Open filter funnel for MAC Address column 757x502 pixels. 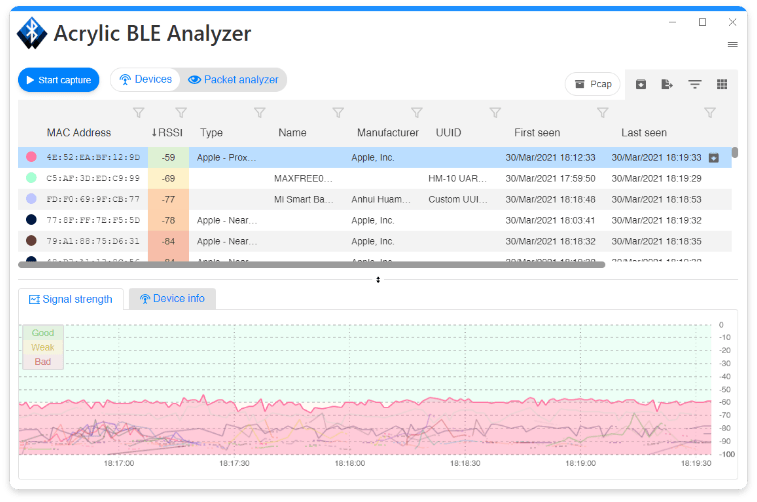[x=139, y=112]
